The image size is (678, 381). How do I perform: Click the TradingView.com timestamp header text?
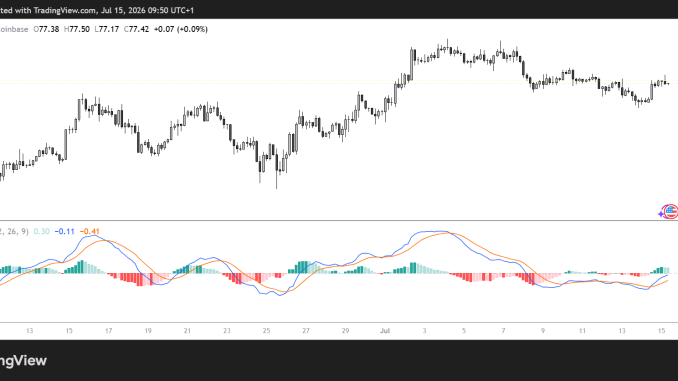(x=97, y=10)
